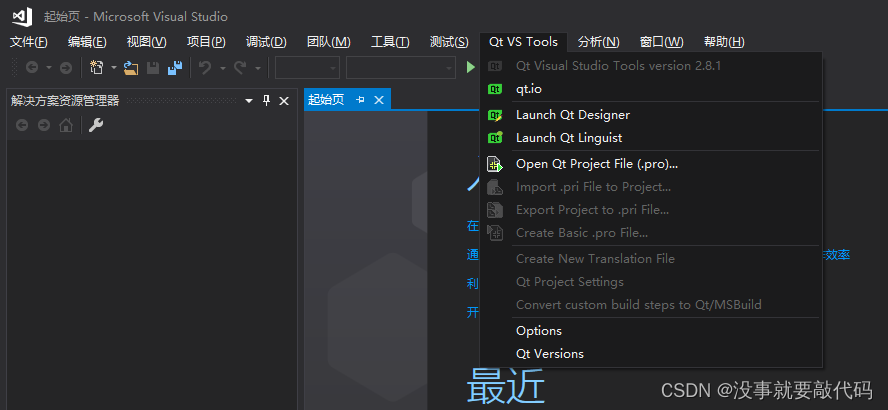Open Qt Versions menu entry
The height and width of the screenshot is (410, 888).
pyautogui.click(x=651, y=354)
